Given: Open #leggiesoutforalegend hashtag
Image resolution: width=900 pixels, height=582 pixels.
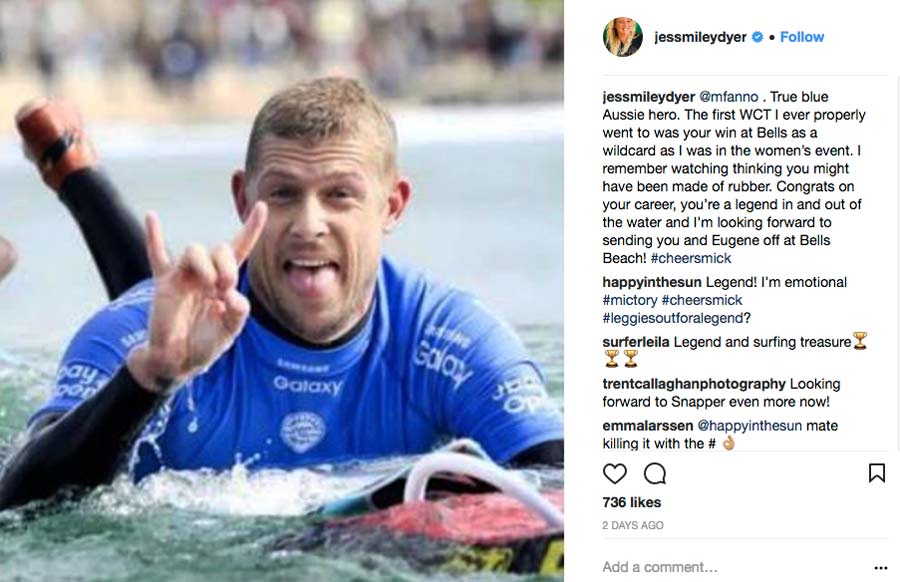Looking at the screenshot, I should 673,318.
